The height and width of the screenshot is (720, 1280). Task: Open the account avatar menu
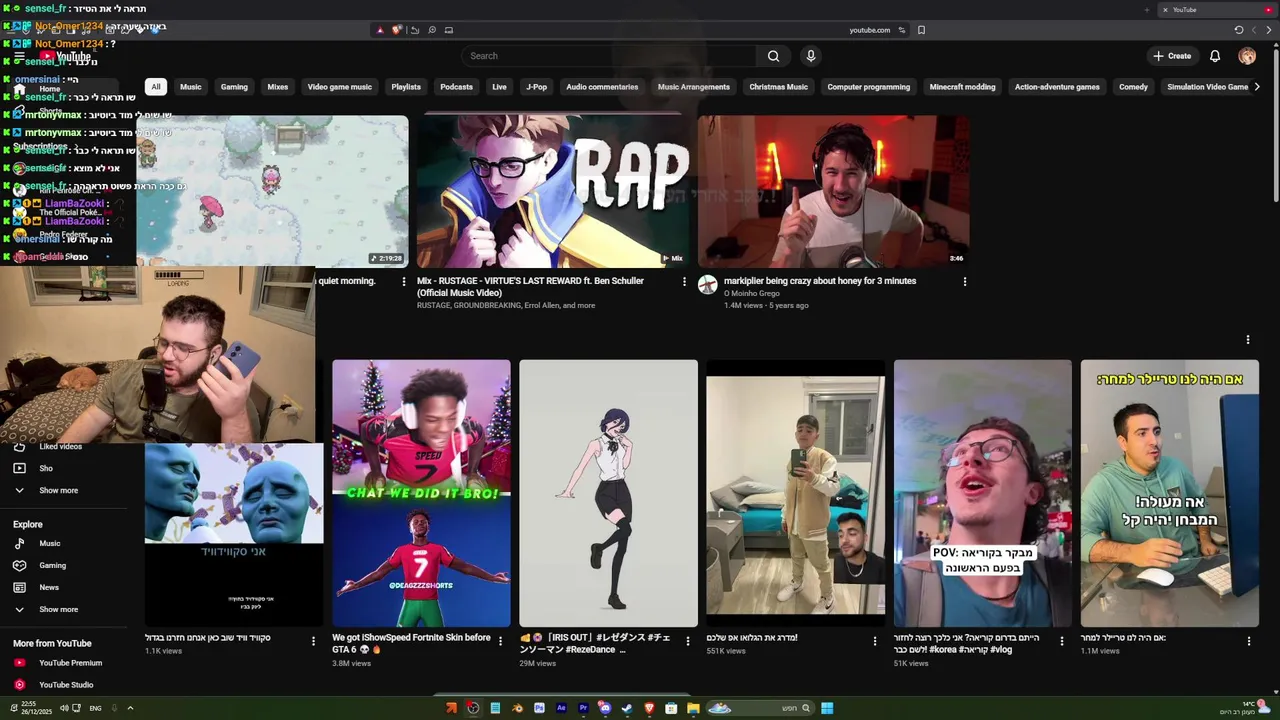tap(1247, 56)
